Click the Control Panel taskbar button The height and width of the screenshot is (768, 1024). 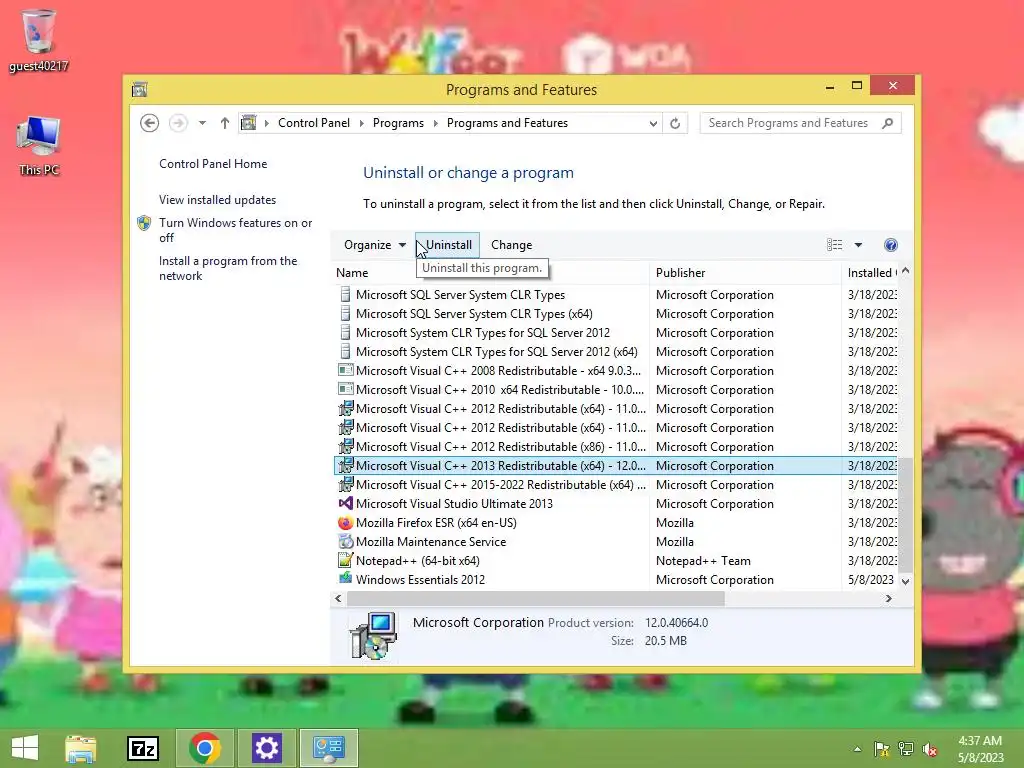click(x=328, y=748)
